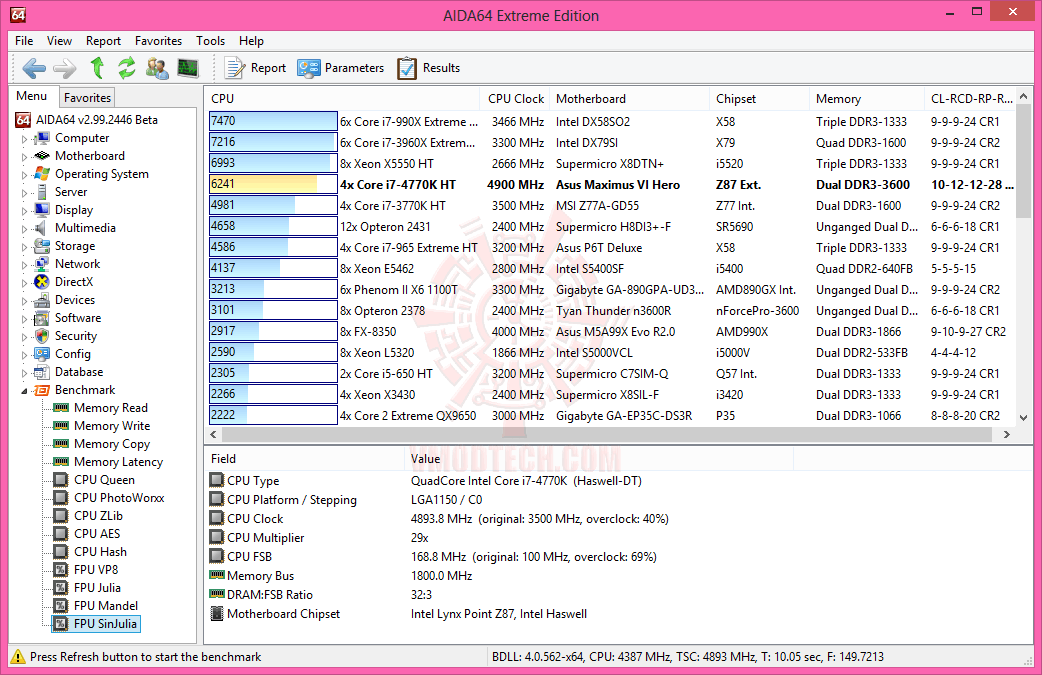This screenshot has height=675, width=1042.
Task: Expand the Multimedia tree node
Action: 25,228
